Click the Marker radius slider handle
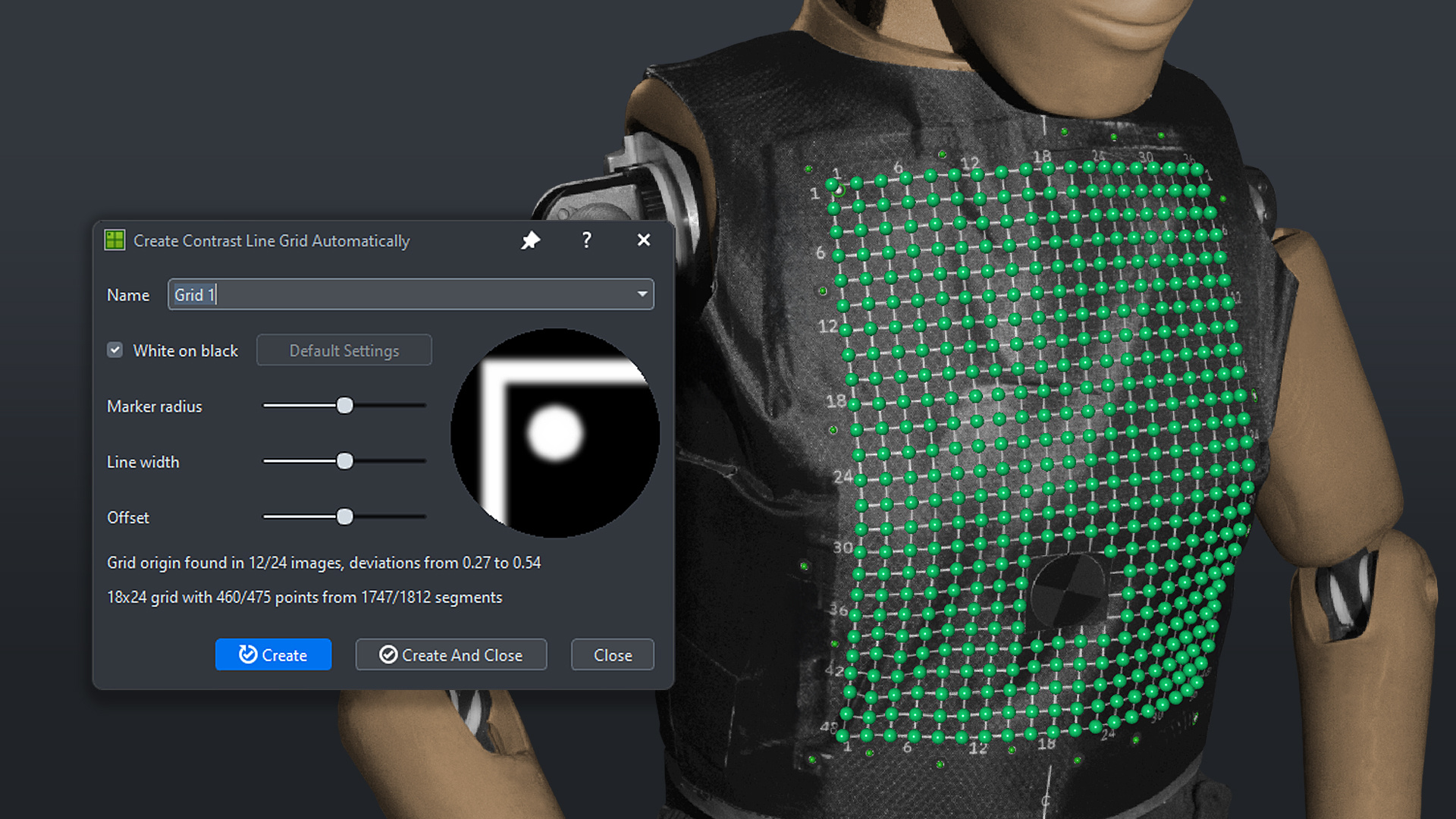This screenshot has height=819, width=1456. [344, 406]
